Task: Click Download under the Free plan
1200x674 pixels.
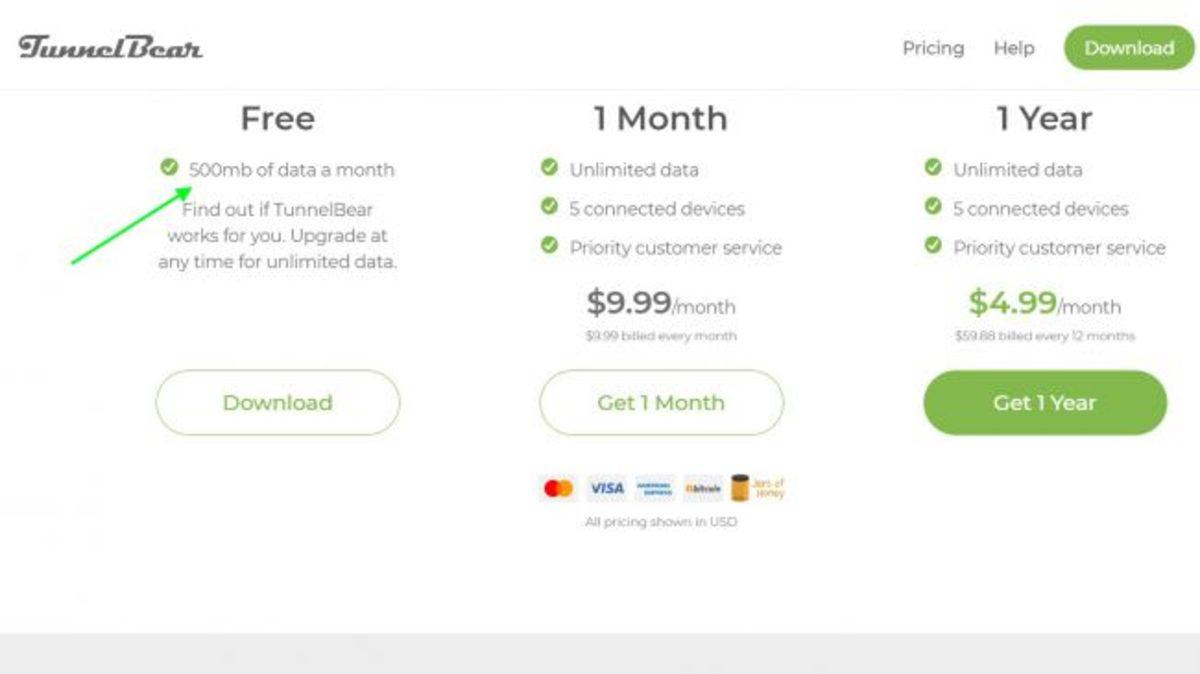Action: 277,402
